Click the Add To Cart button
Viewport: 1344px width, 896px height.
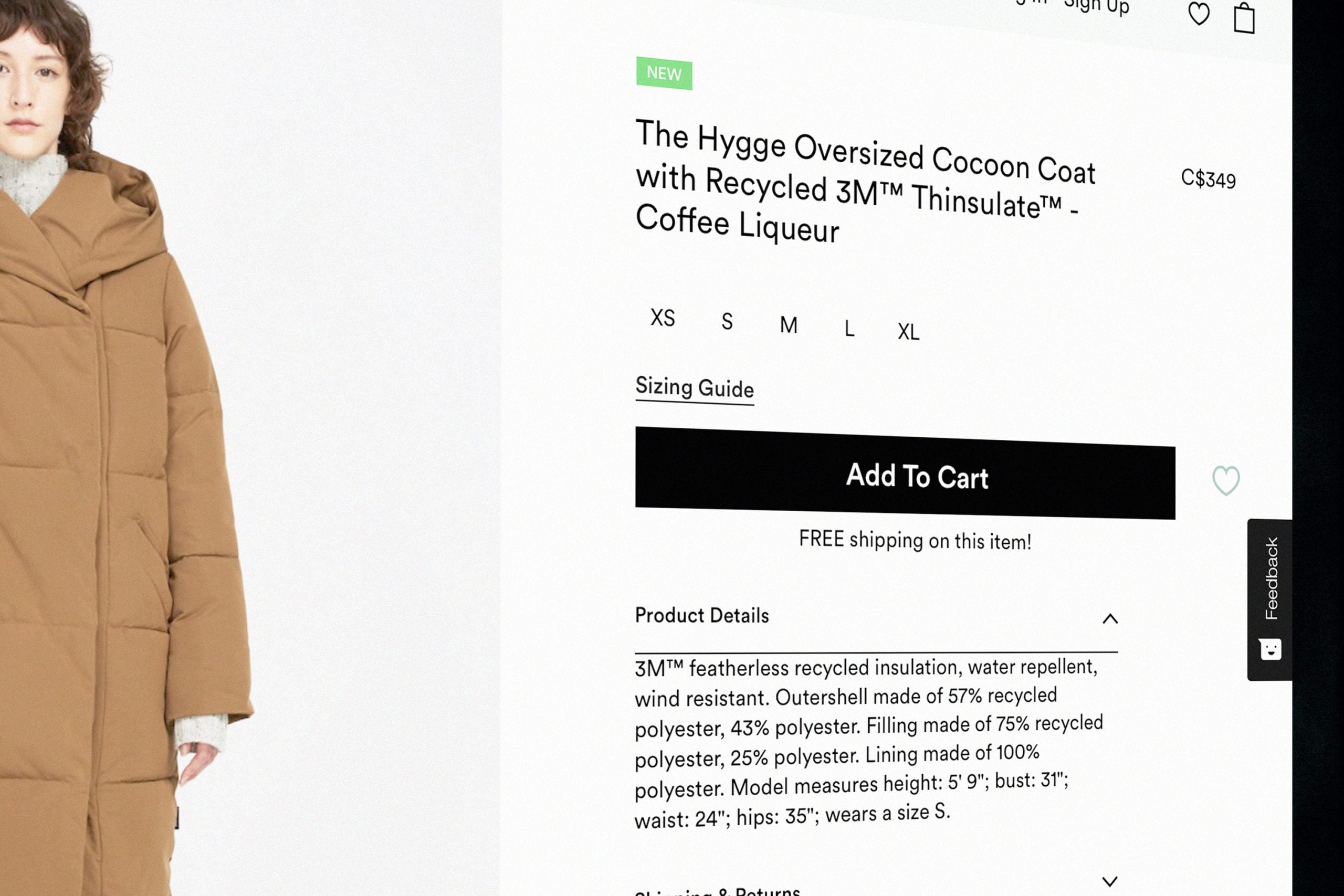[x=905, y=473]
